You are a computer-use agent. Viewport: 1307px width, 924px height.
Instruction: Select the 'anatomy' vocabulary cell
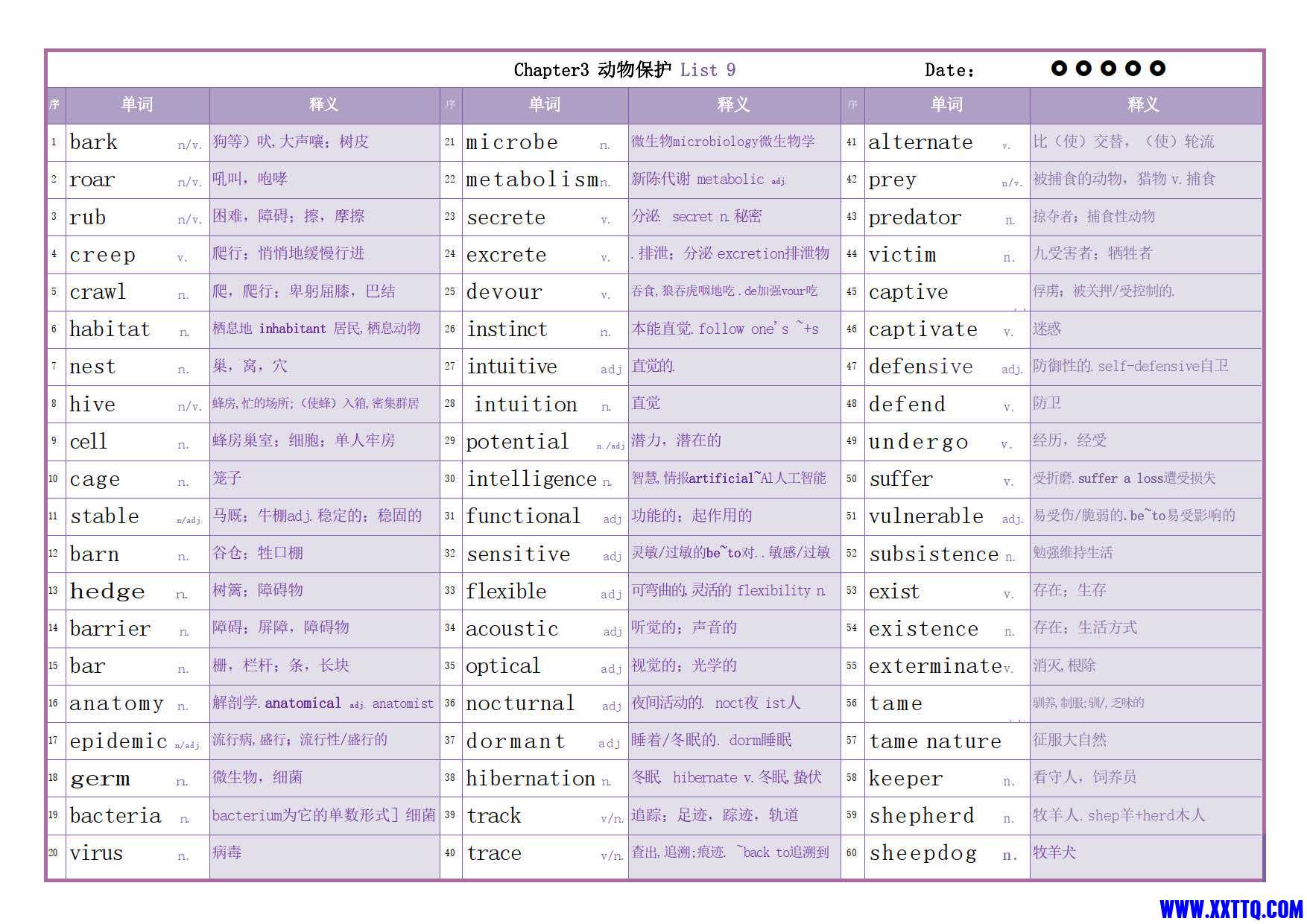[137, 703]
